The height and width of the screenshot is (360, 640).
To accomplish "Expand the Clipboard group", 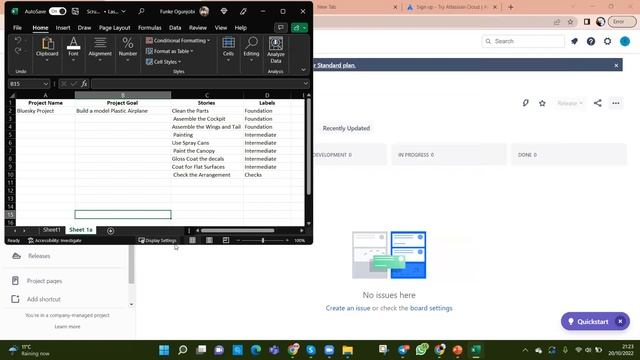I will (47, 49).
